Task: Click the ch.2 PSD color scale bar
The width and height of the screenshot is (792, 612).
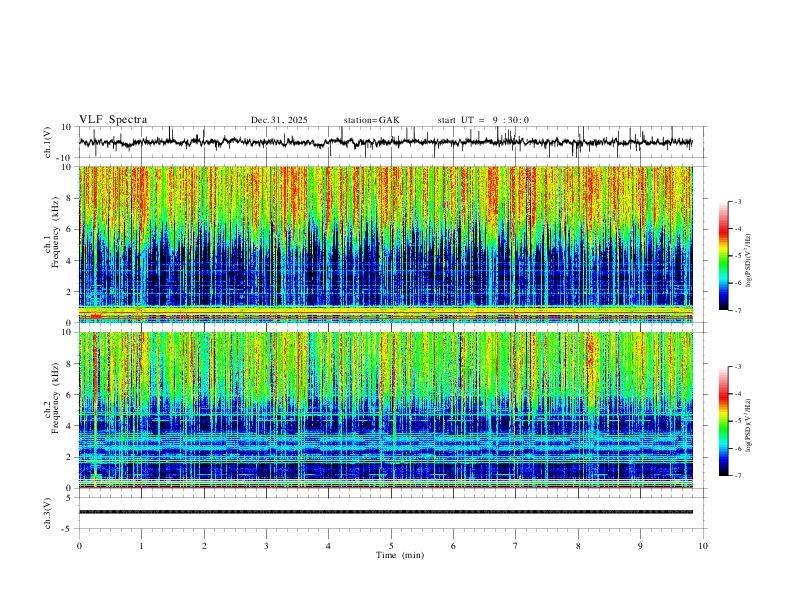Action: 723,421
